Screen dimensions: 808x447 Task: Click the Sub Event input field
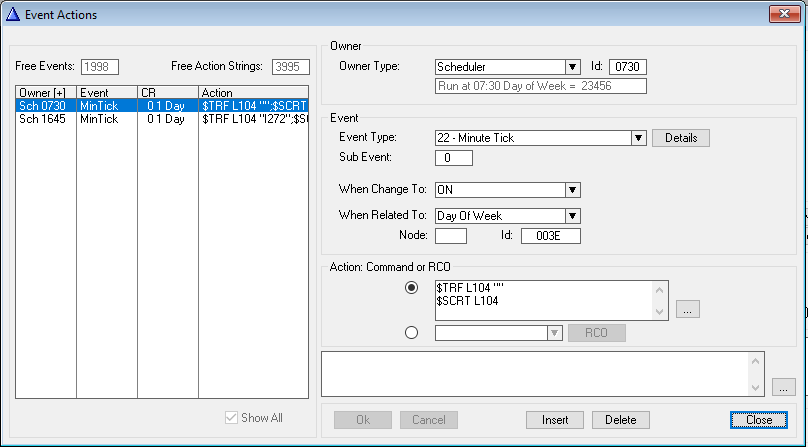pos(454,158)
